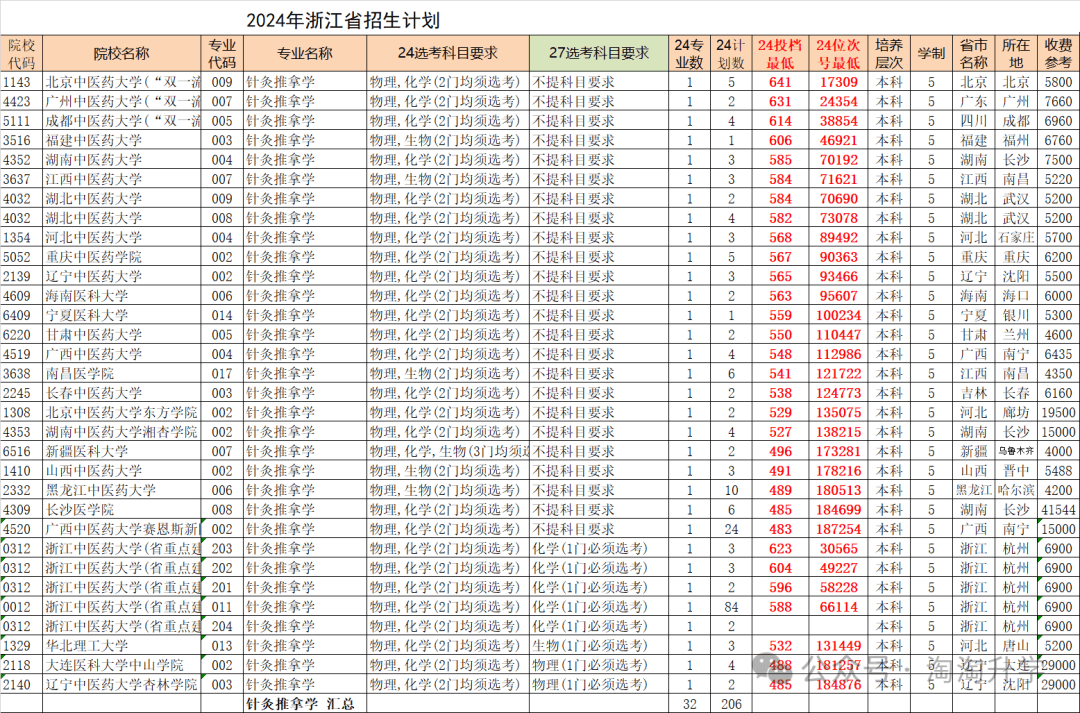
Task: Click the 辽宁中医药大学杏林学院 cell
Action: (x=122, y=685)
